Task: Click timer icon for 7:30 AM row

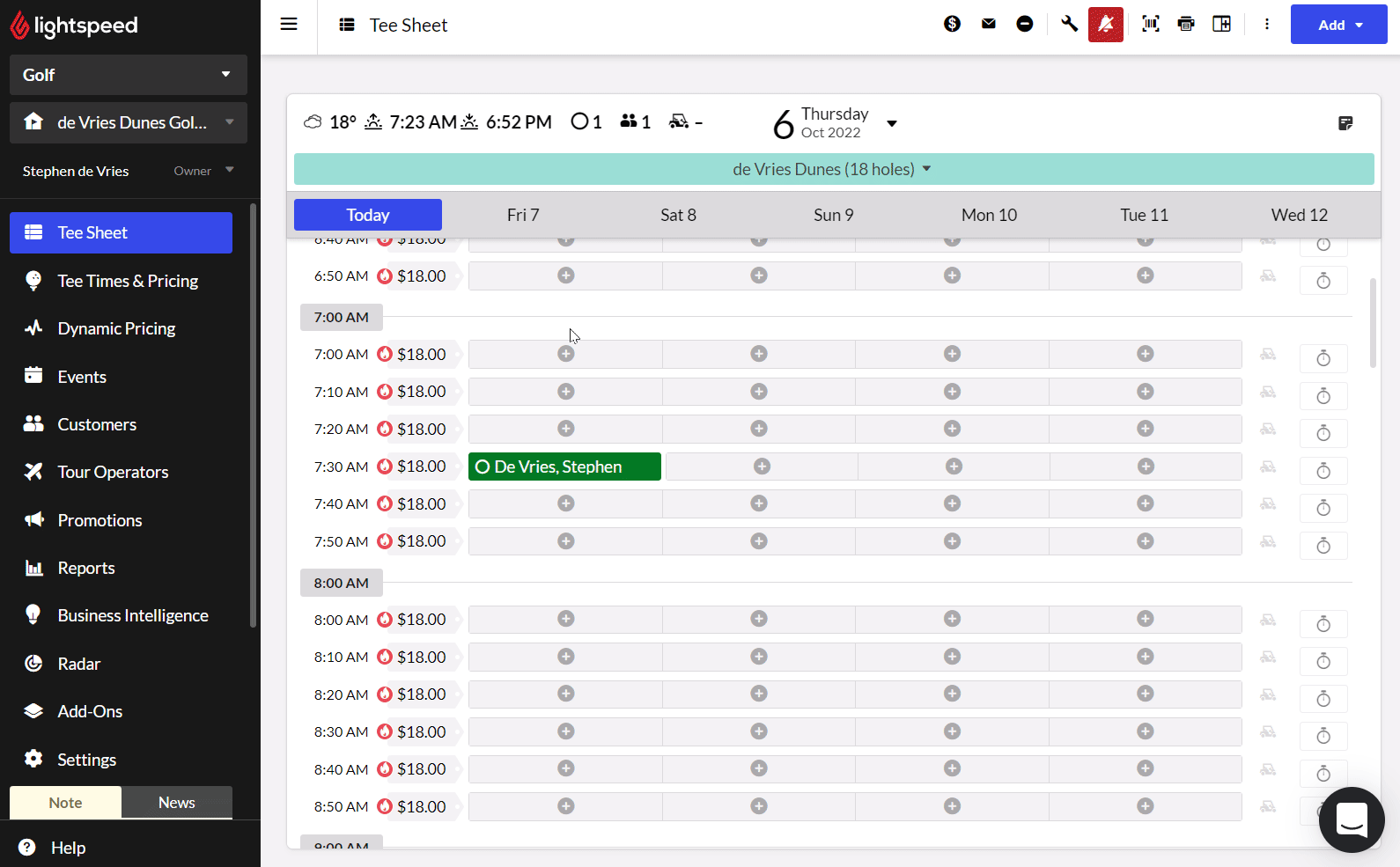Action: pyautogui.click(x=1323, y=471)
